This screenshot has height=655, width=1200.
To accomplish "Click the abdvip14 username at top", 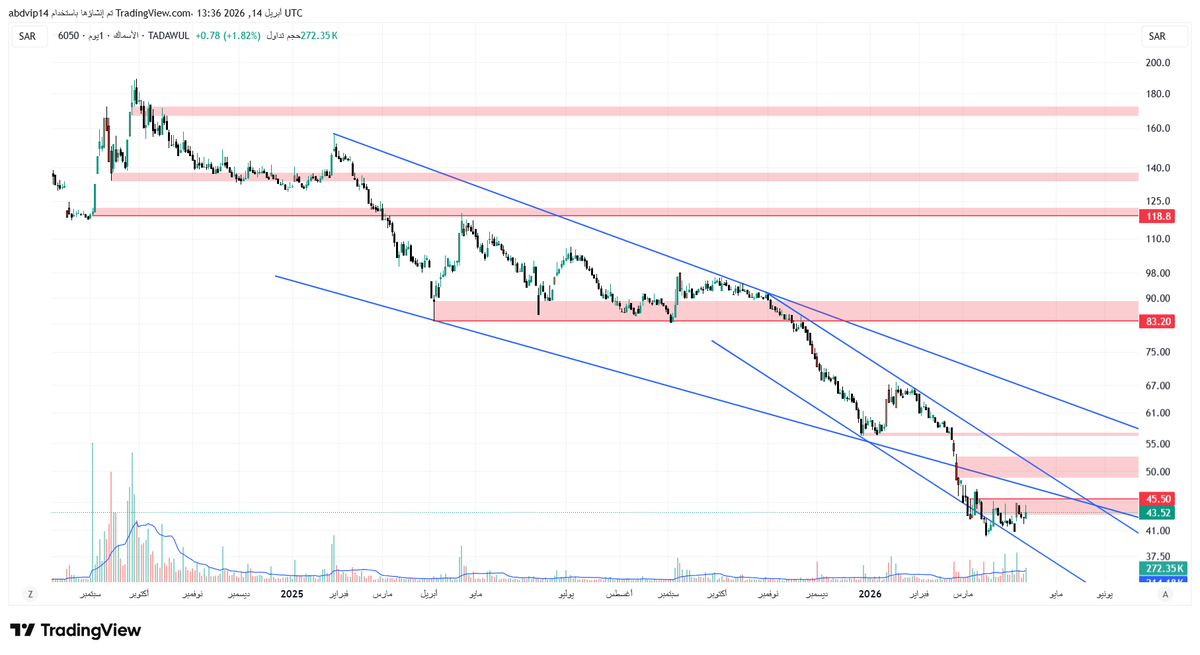I will coord(26,12).
